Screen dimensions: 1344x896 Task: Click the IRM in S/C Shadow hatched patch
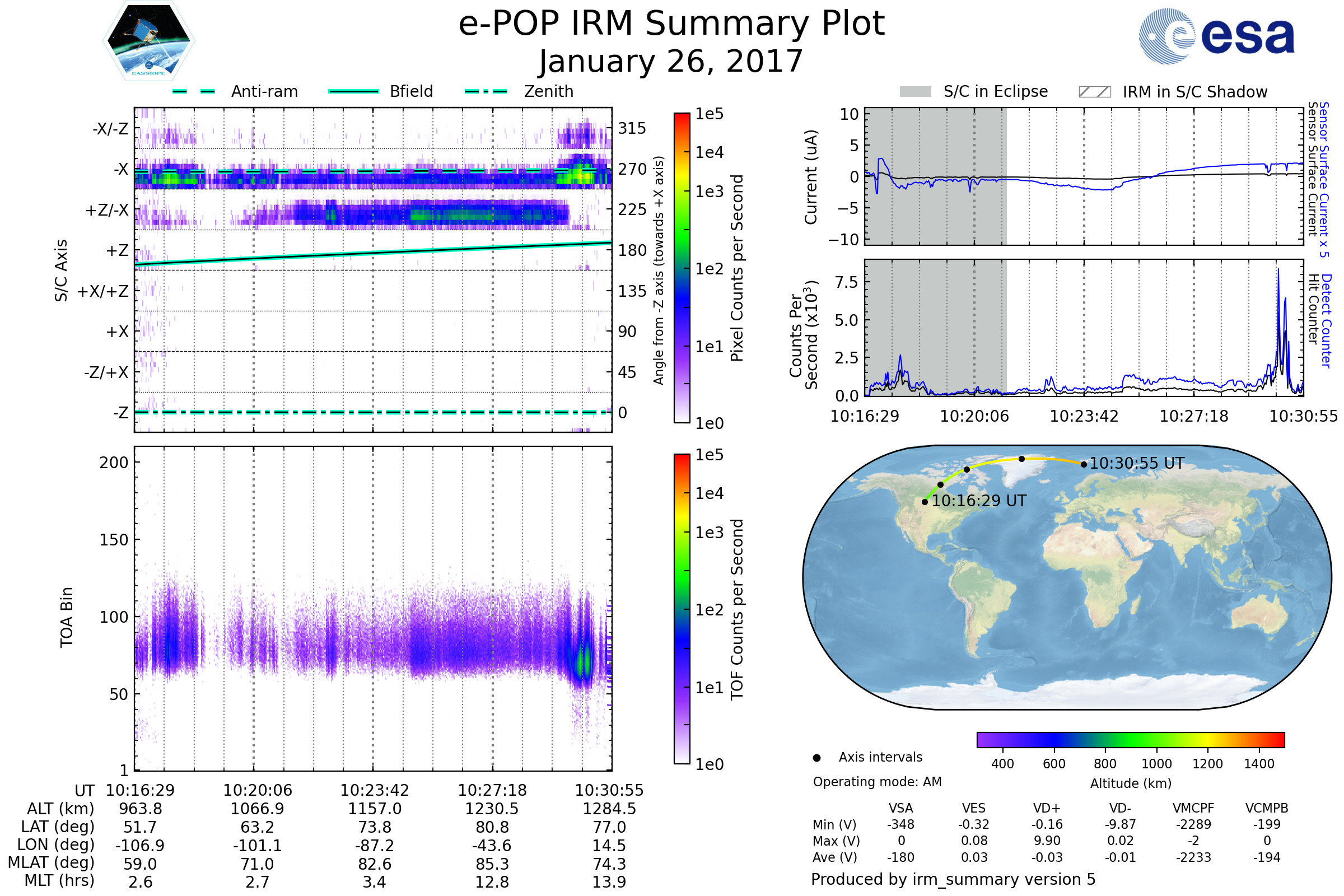click(1094, 92)
